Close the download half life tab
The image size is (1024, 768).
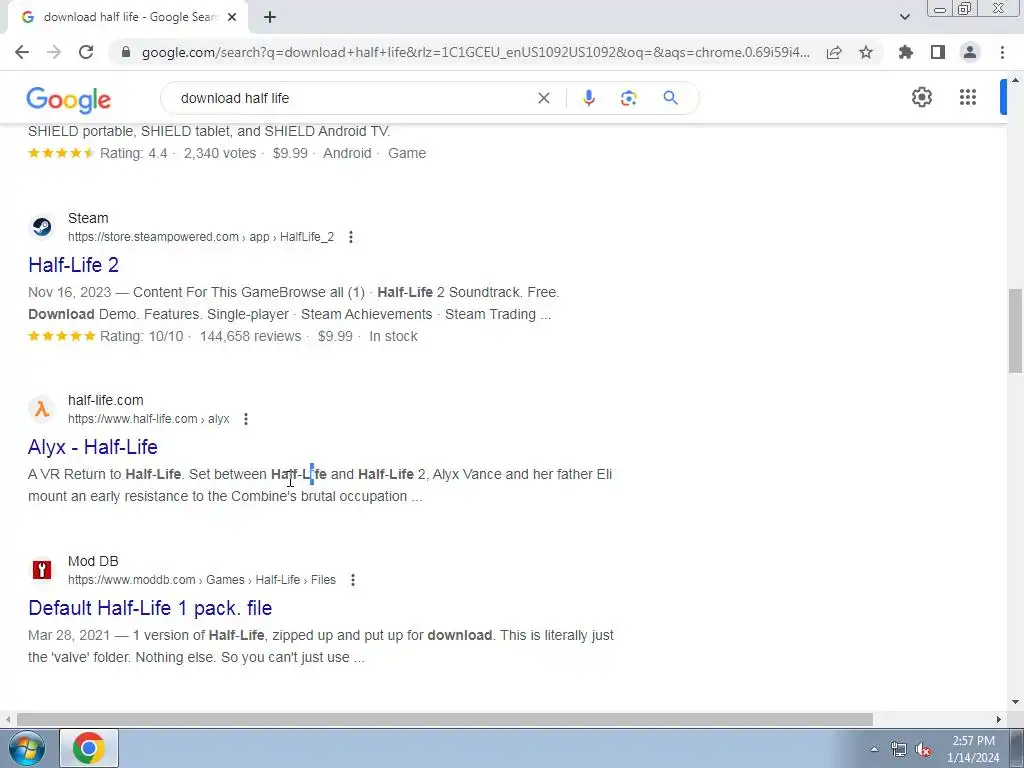[x=232, y=17]
